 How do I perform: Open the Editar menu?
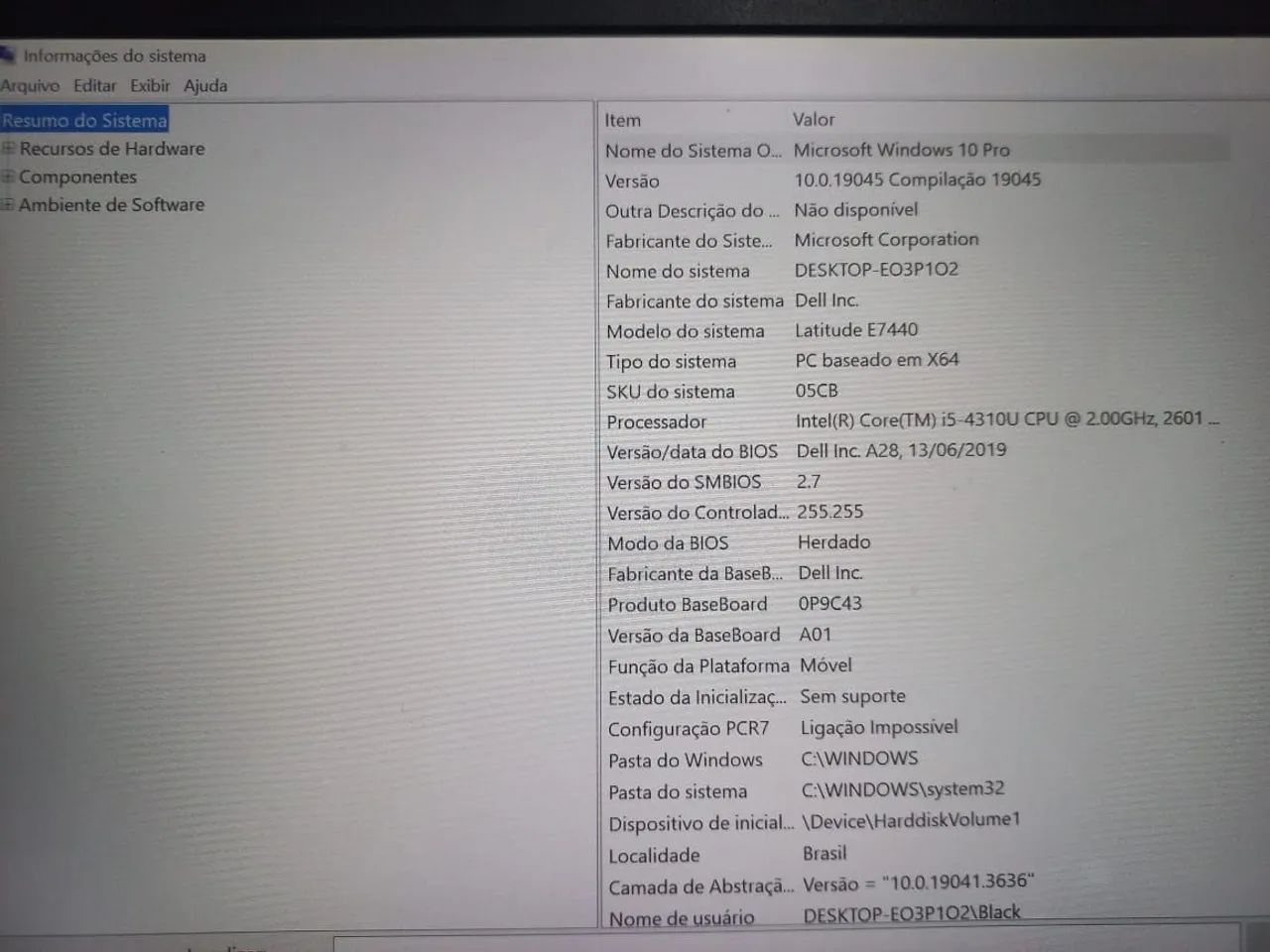click(x=94, y=85)
